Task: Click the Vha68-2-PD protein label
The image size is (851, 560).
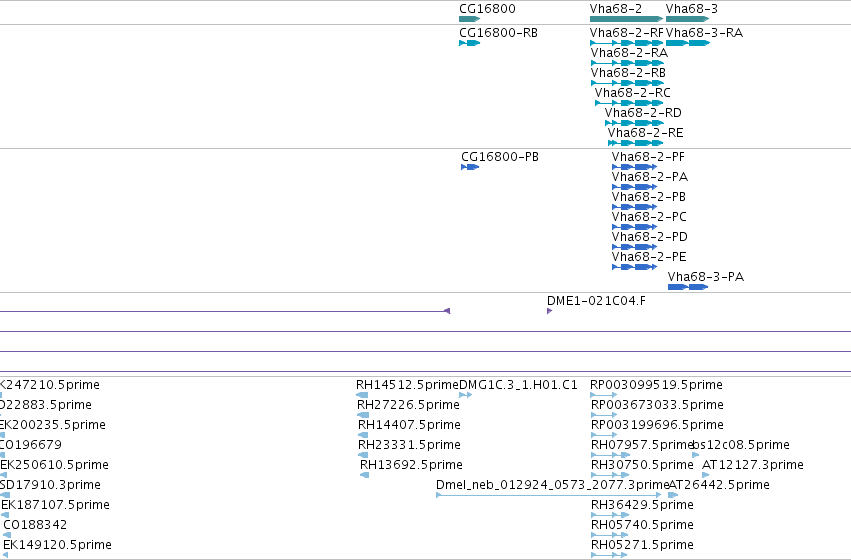Action: (x=650, y=237)
